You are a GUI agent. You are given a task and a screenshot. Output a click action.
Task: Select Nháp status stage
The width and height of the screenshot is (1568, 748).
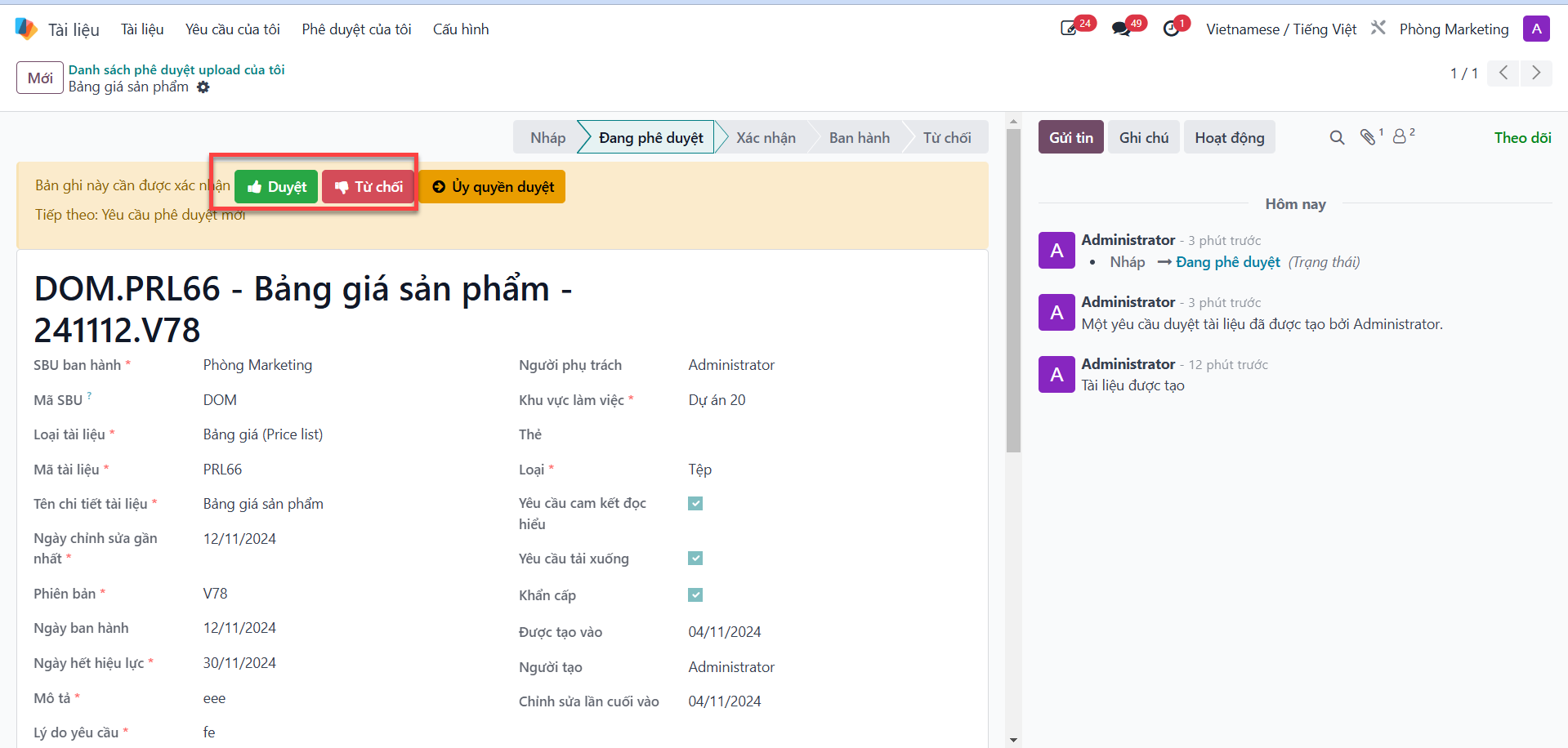[547, 137]
